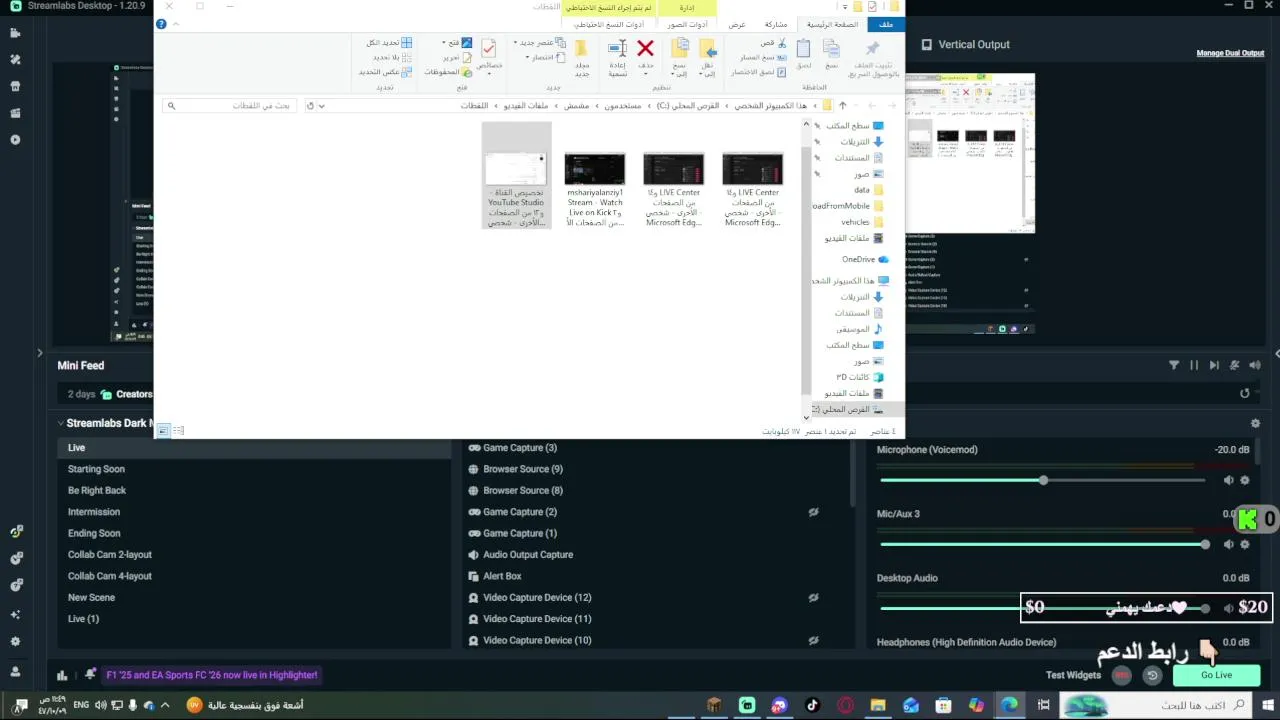Open the File (ملف) tab in Explorer

pyautogui.click(x=886, y=24)
